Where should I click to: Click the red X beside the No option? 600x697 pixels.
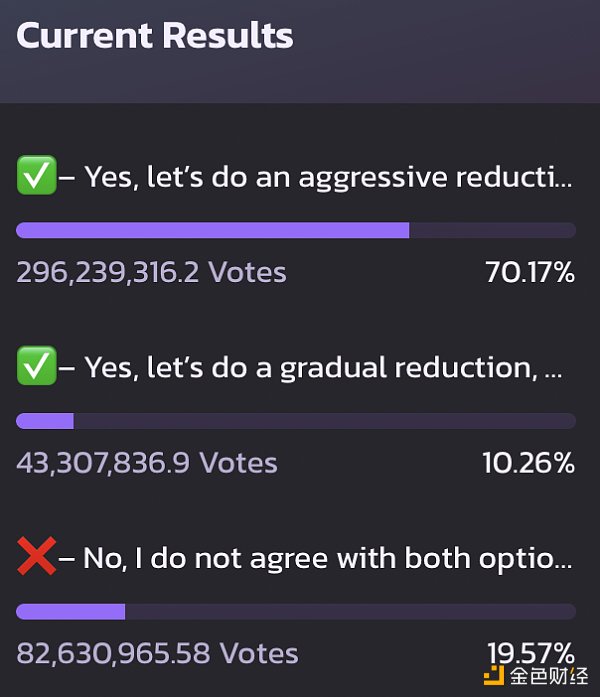click(x=36, y=558)
